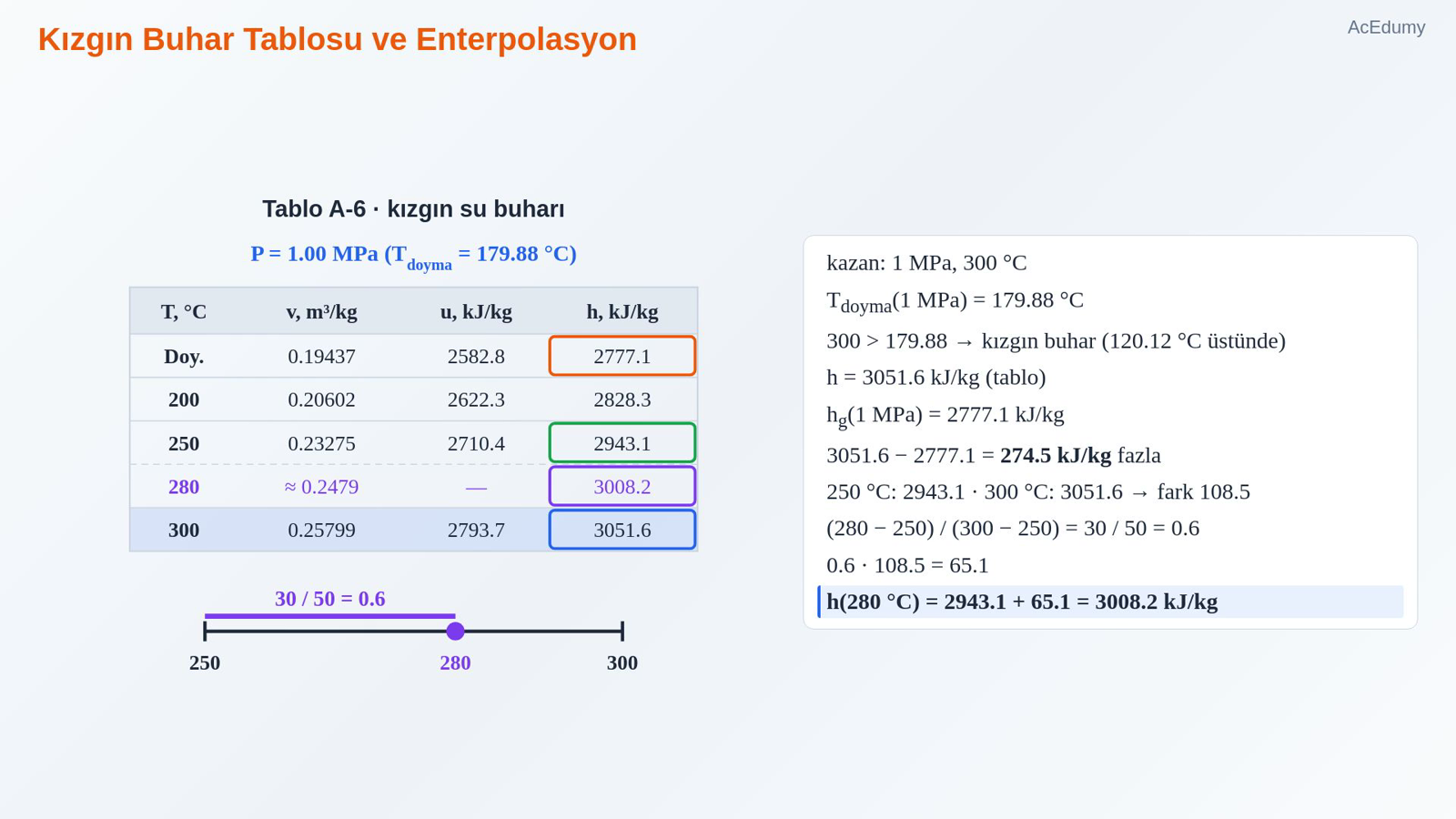Click the 'h, kJ/kg' column header
1456x819 pixels.
622,312
